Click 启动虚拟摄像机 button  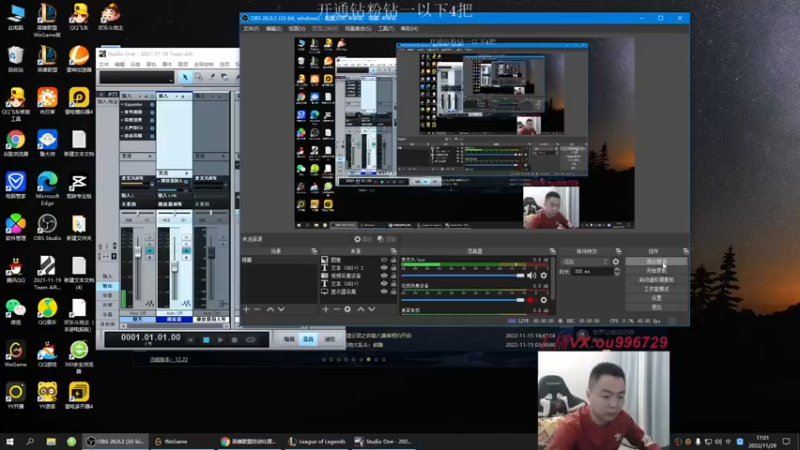point(656,280)
